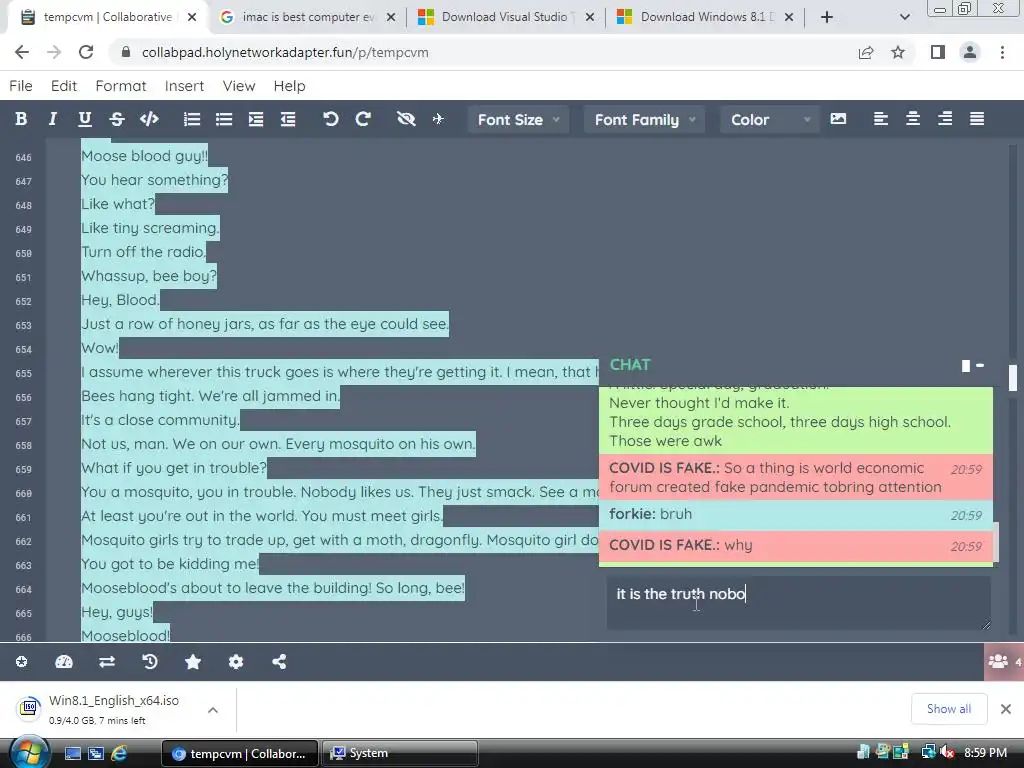Stick chat to screen icon
The image size is (1024, 768).
click(x=966, y=366)
